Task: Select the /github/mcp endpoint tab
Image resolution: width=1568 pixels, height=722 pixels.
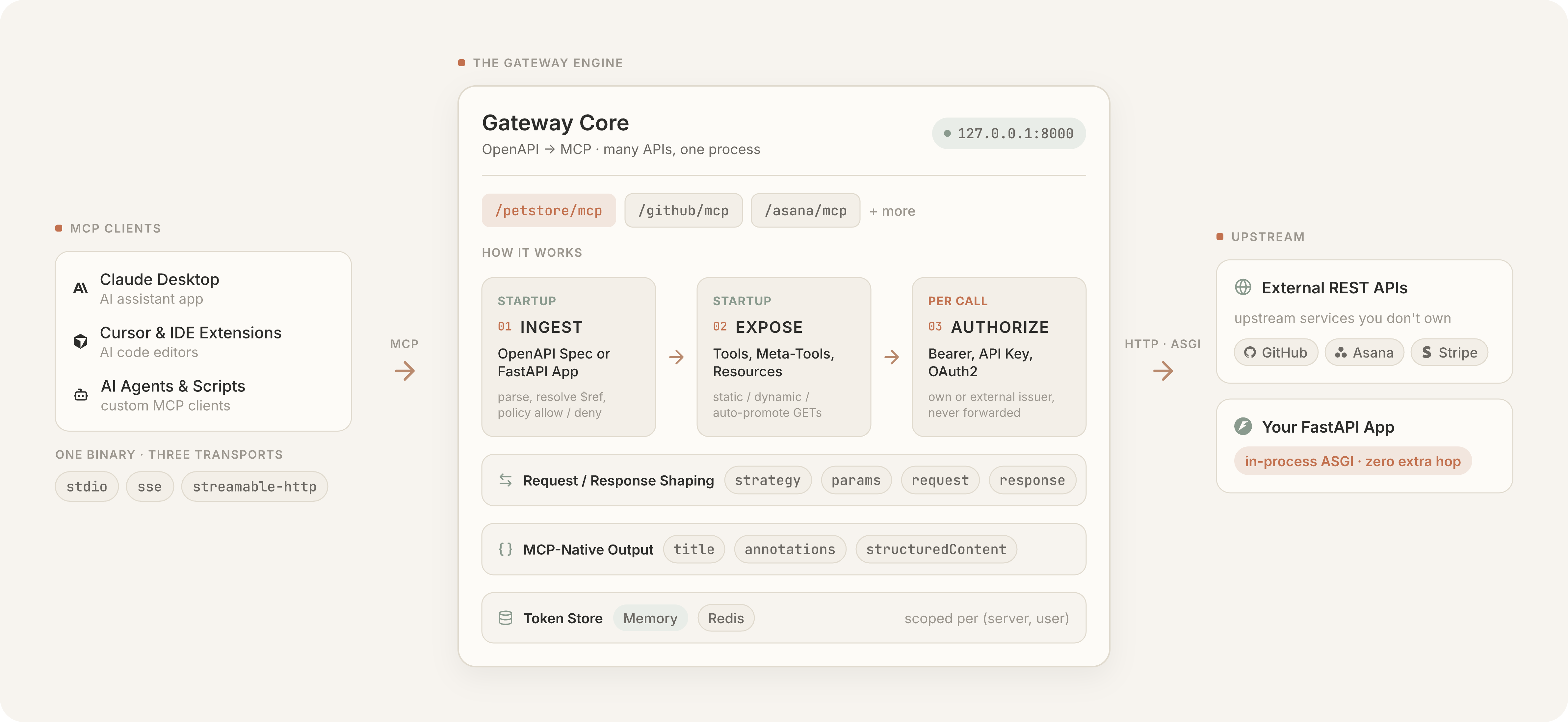Action: point(683,211)
